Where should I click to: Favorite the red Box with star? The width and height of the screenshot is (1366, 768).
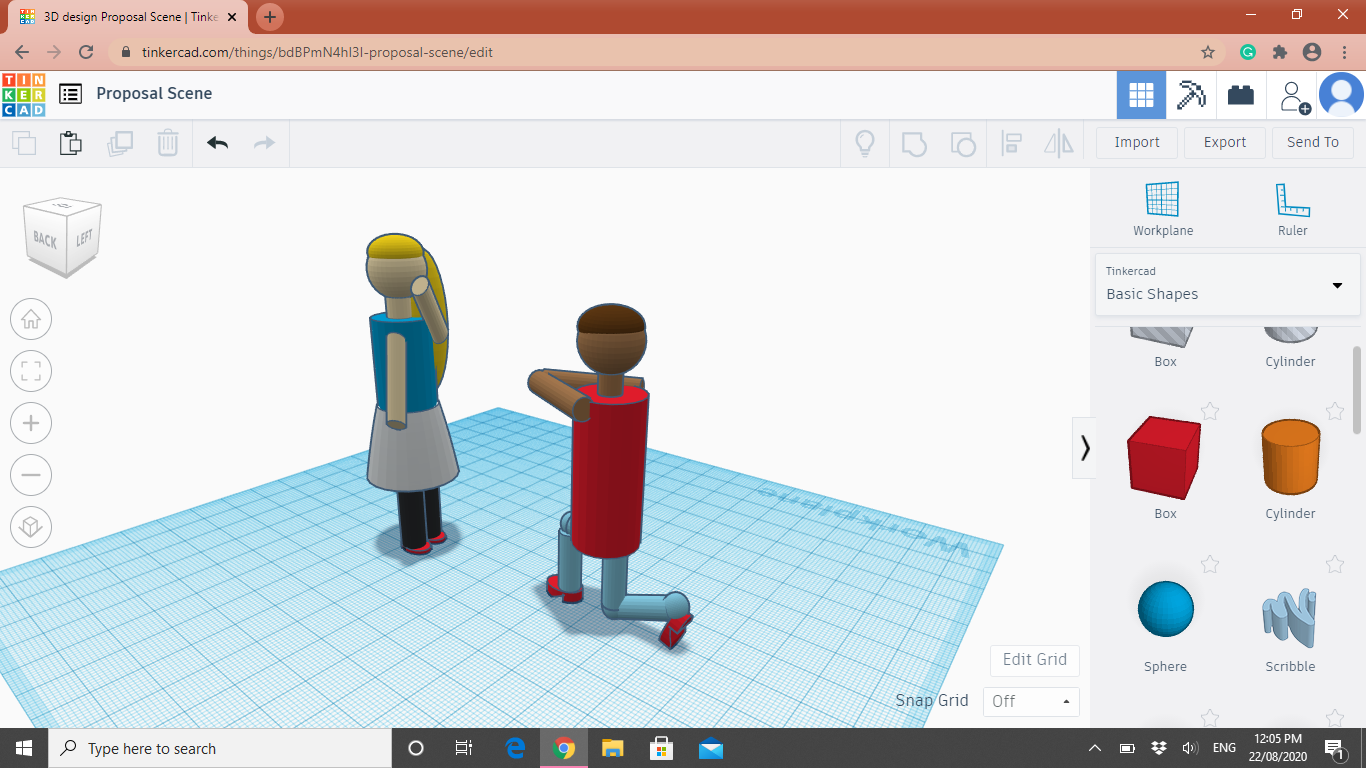tap(1210, 411)
